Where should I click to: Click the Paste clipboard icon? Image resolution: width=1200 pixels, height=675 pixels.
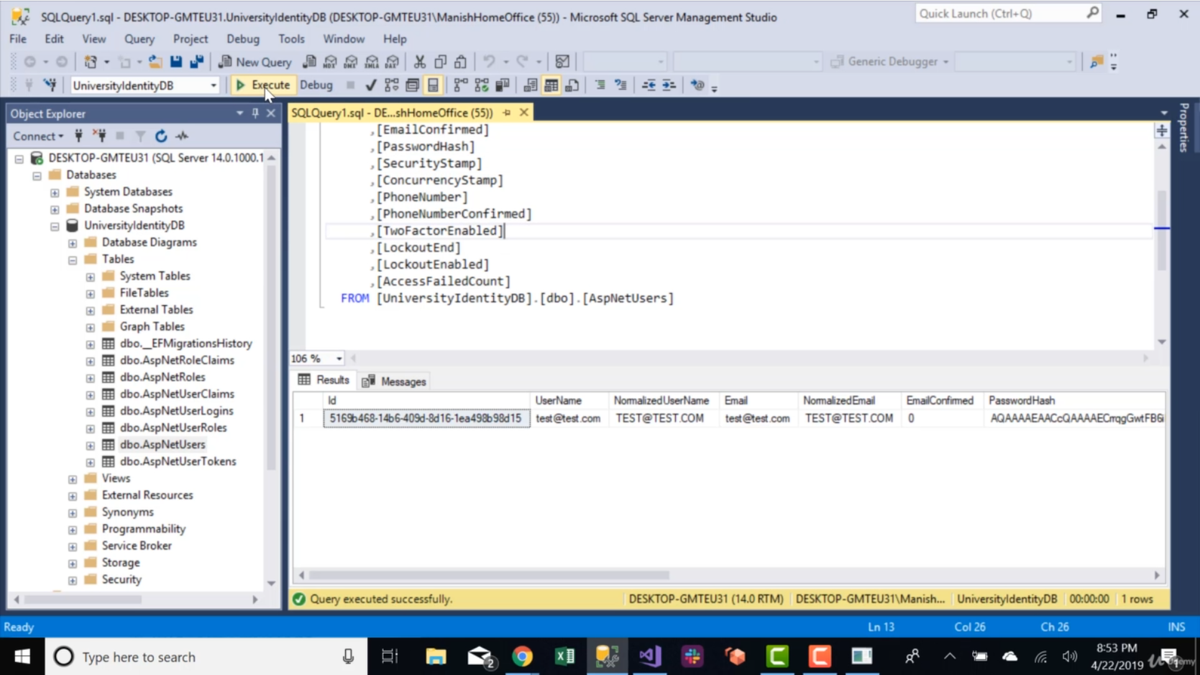(x=461, y=62)
